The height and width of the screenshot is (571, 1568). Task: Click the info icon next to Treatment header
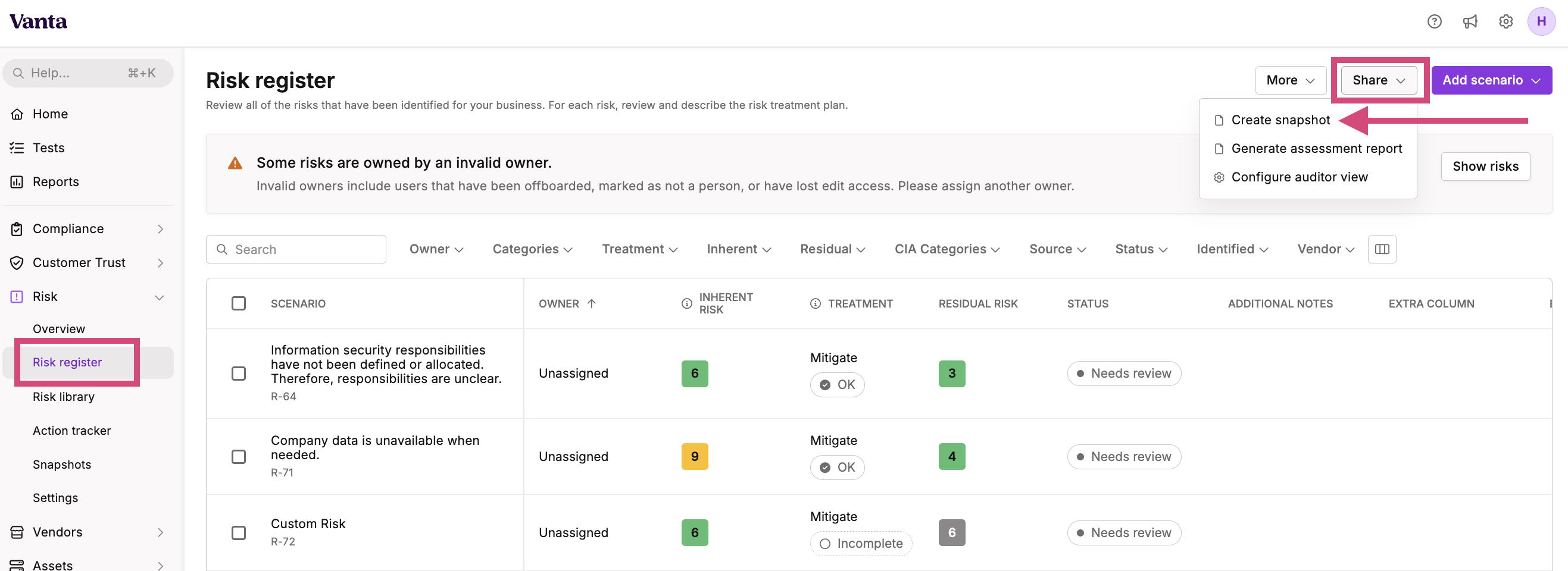point(816,303)
